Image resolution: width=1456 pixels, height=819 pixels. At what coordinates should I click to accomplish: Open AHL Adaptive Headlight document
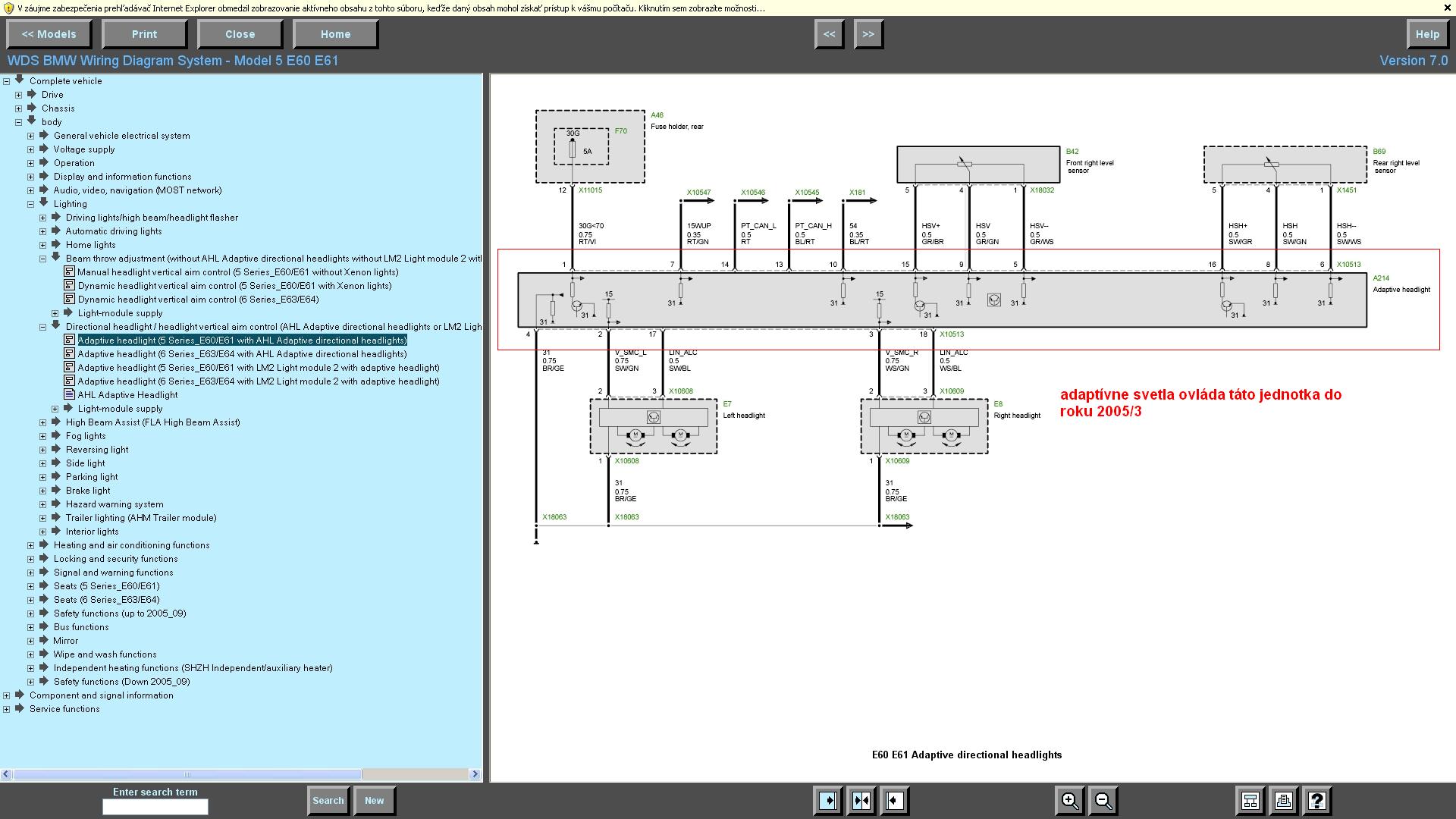127,395
